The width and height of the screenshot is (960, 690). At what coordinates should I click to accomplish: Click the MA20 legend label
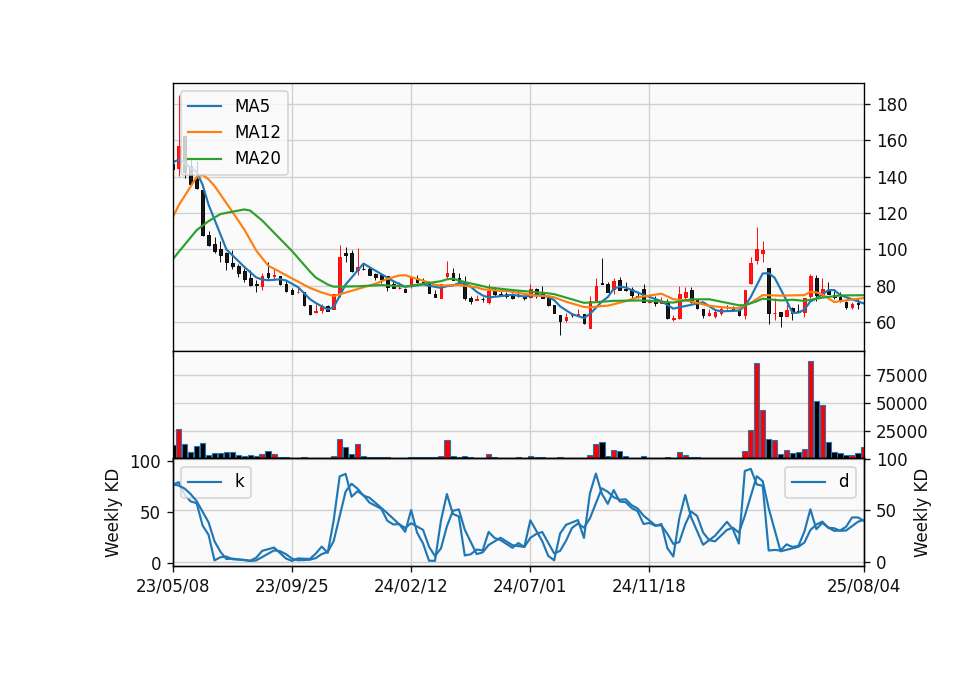257,158
